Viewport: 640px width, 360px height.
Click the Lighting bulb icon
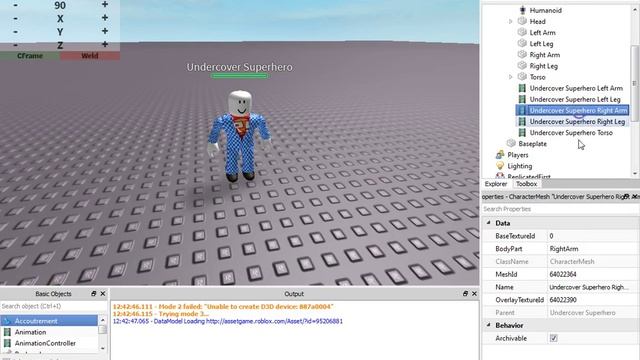click(x=500, y=166)
